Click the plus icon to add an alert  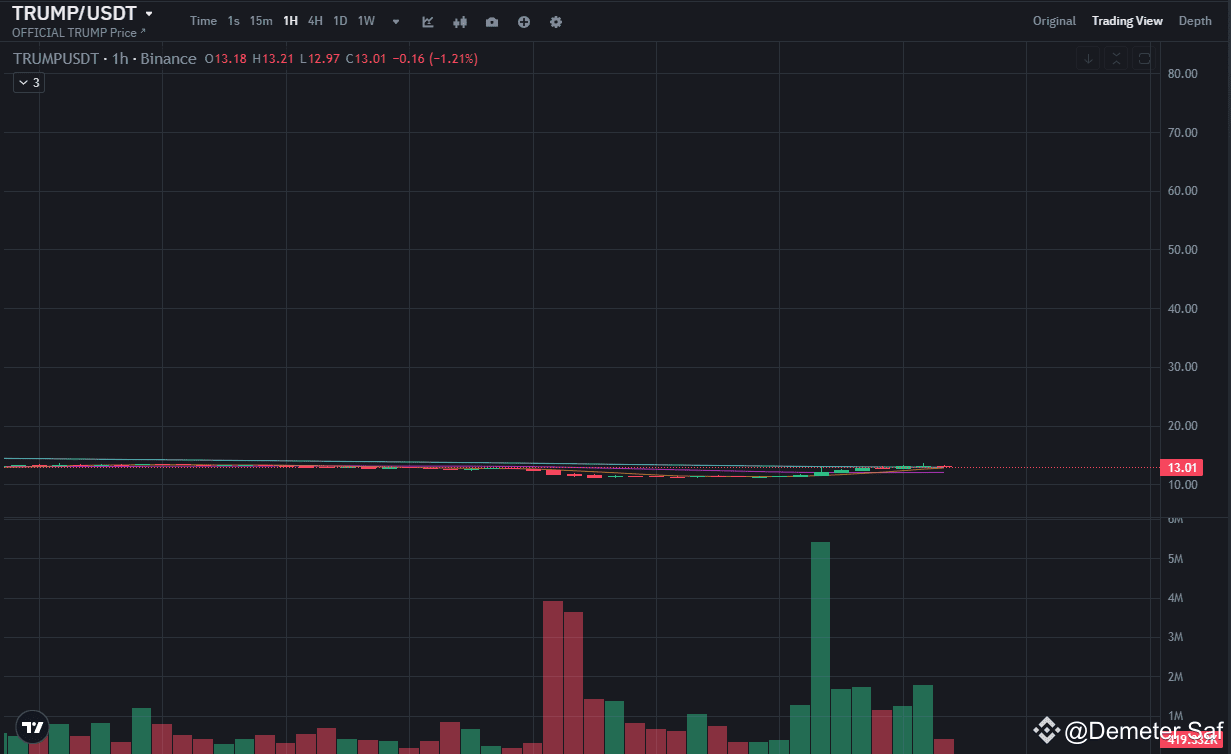point(523,21)
